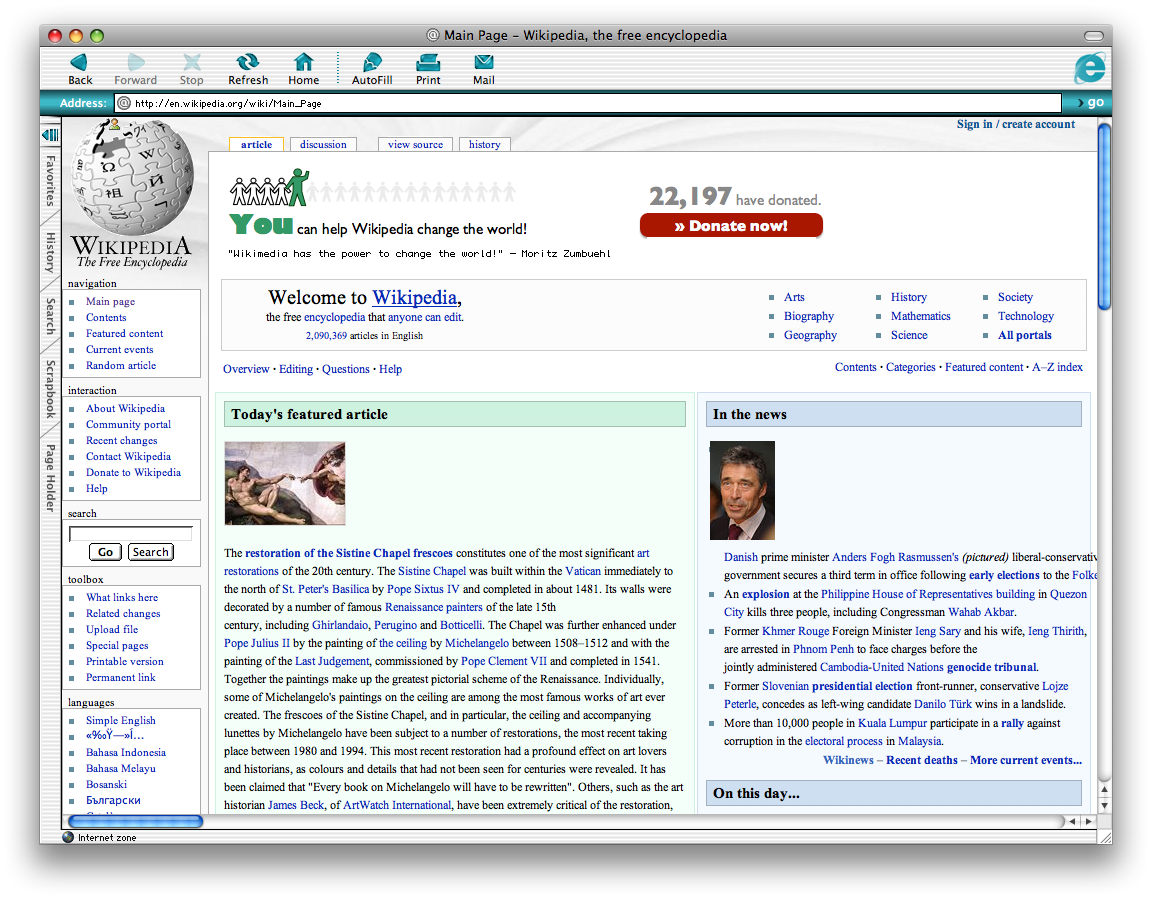Click the Internet Explorer logo
Screen dimensions: 1152x899
1090,68
